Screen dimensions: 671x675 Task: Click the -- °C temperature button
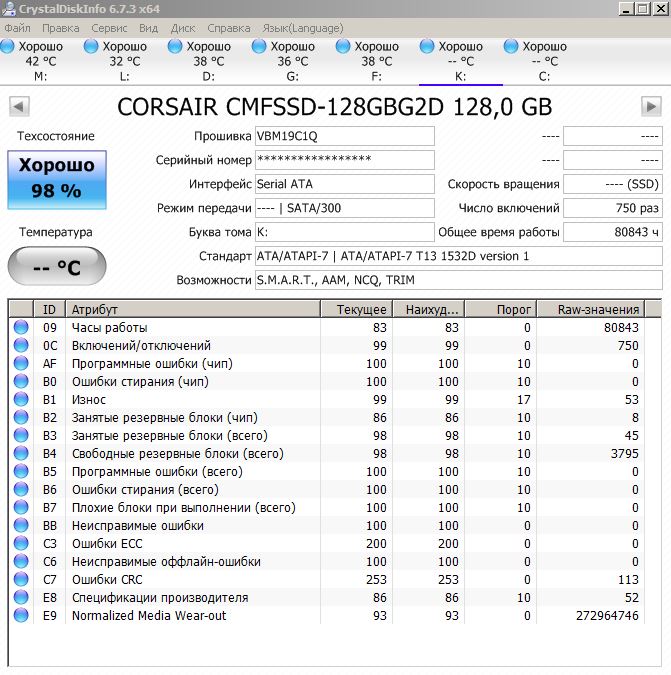point(57,266)
